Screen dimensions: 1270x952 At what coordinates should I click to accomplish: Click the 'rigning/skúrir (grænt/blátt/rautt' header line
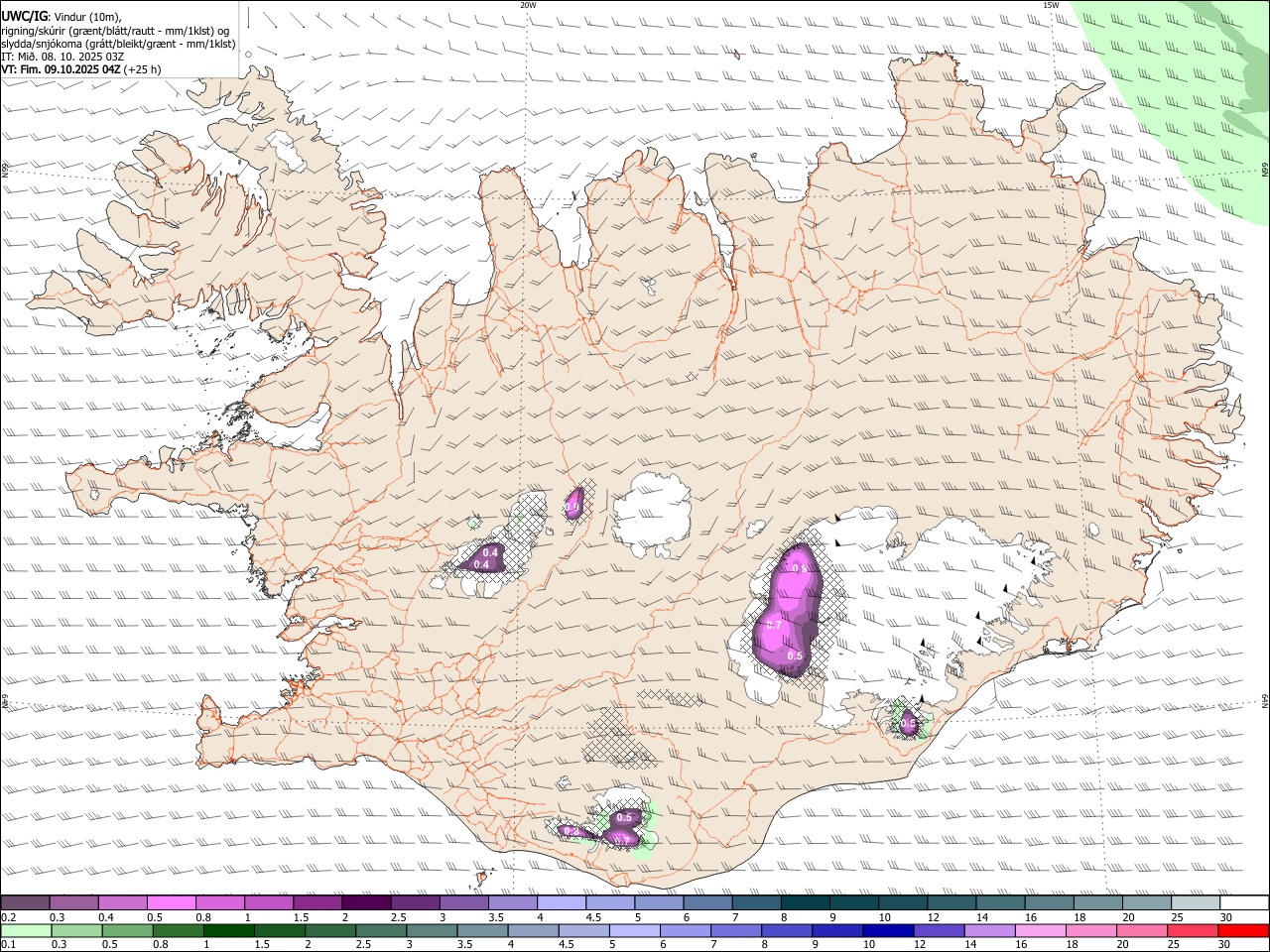pos(116,30)
